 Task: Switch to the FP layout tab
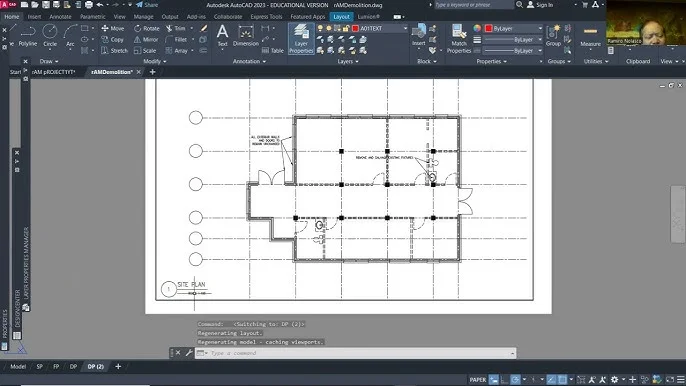pos(56,367)
